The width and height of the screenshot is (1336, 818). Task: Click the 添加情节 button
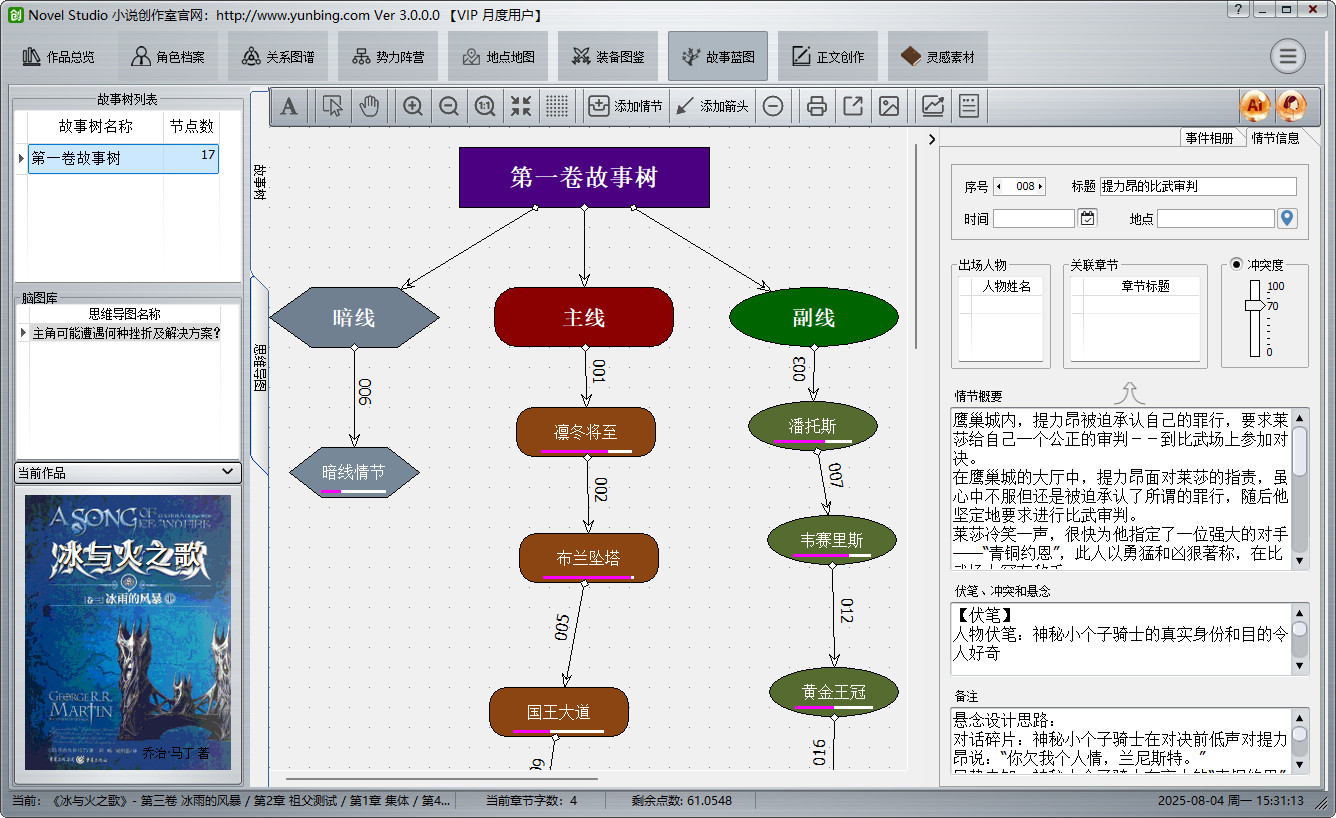(625, 105)
